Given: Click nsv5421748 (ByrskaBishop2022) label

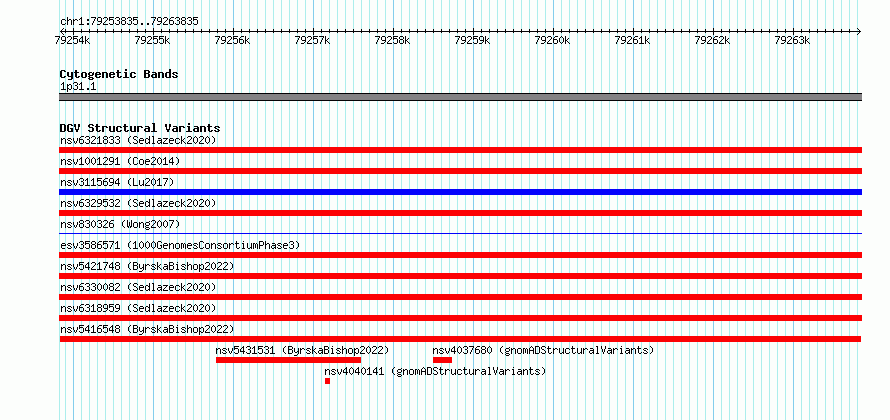Looking at the screenshot, I should click(x=147, y=266).
